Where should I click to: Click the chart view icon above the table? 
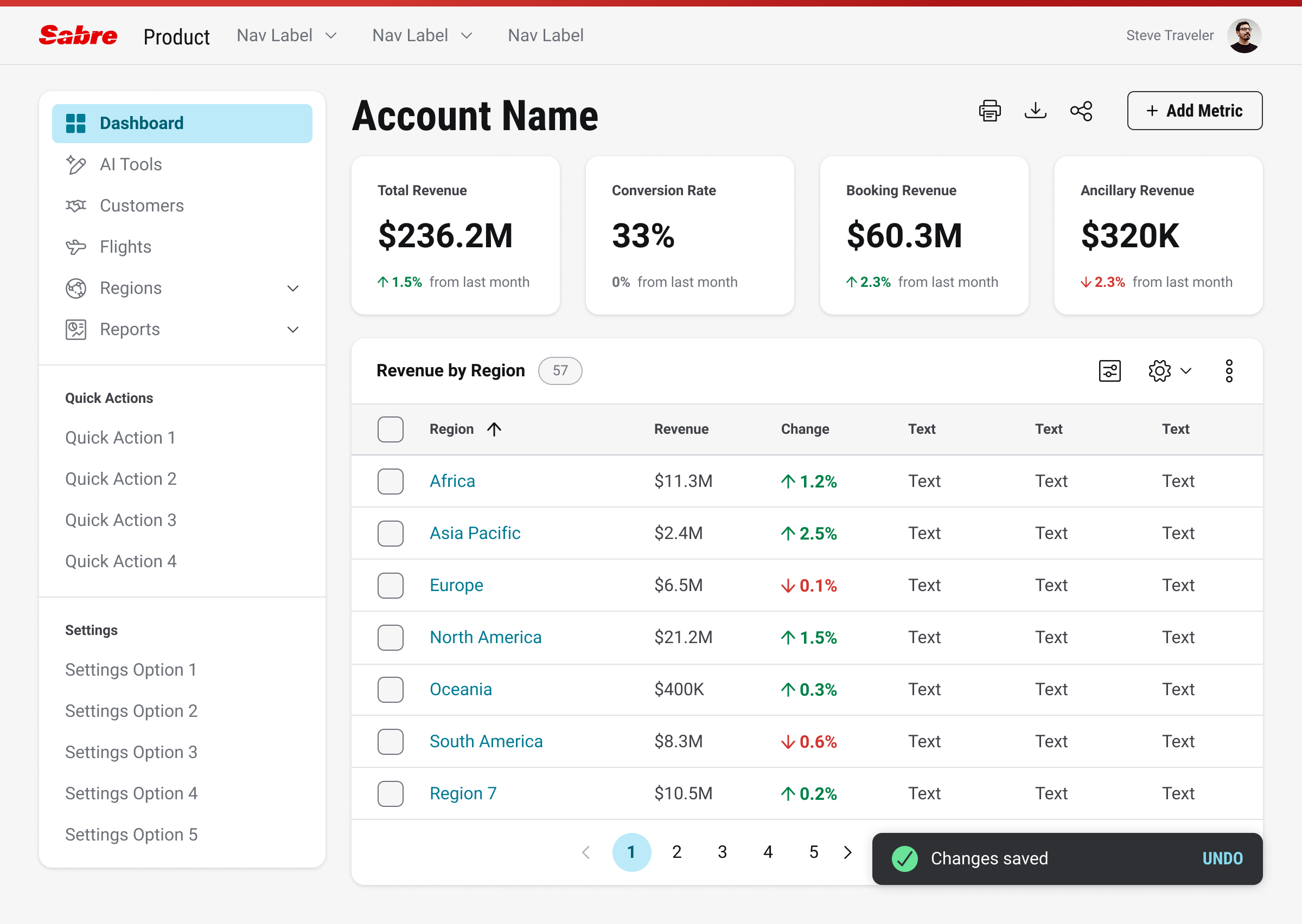click(1109, 370)
